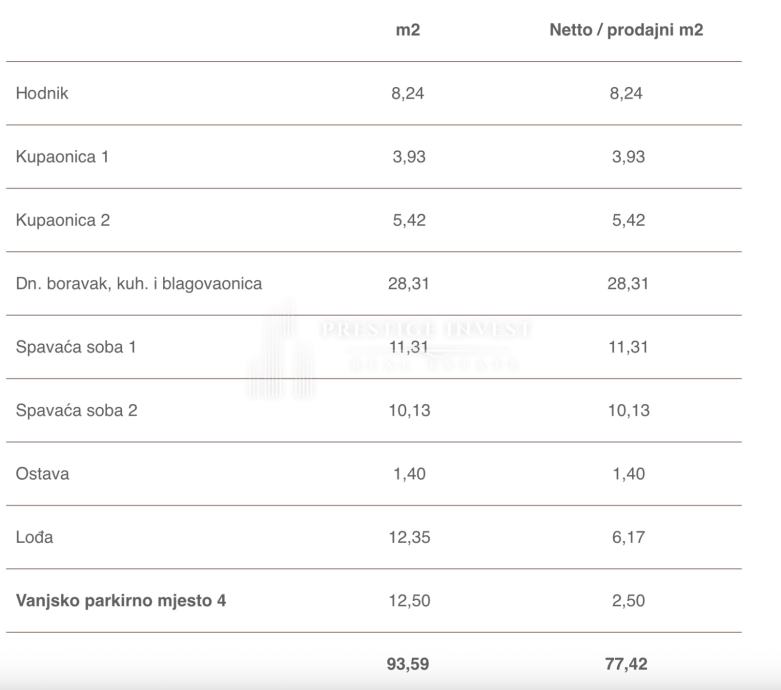Click the 28,31 value in the m2 column
The height and width of the screenshot is (690, 781).
pyautogui.click(x=408, y=284)
